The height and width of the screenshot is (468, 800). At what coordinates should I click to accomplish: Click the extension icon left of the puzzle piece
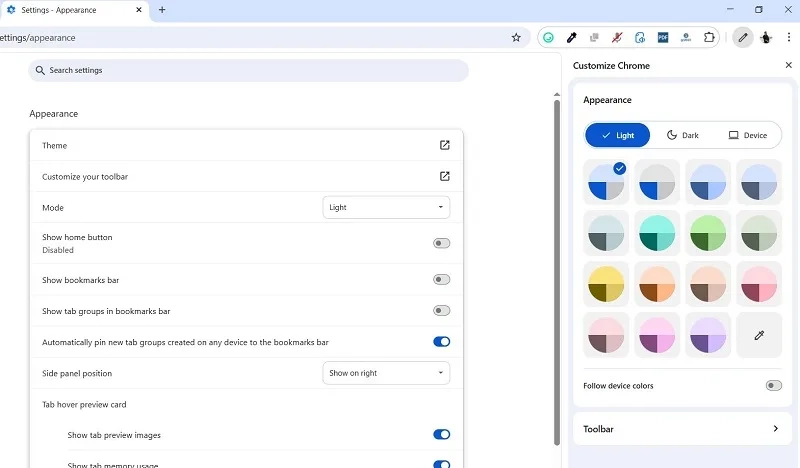point(686,37)
